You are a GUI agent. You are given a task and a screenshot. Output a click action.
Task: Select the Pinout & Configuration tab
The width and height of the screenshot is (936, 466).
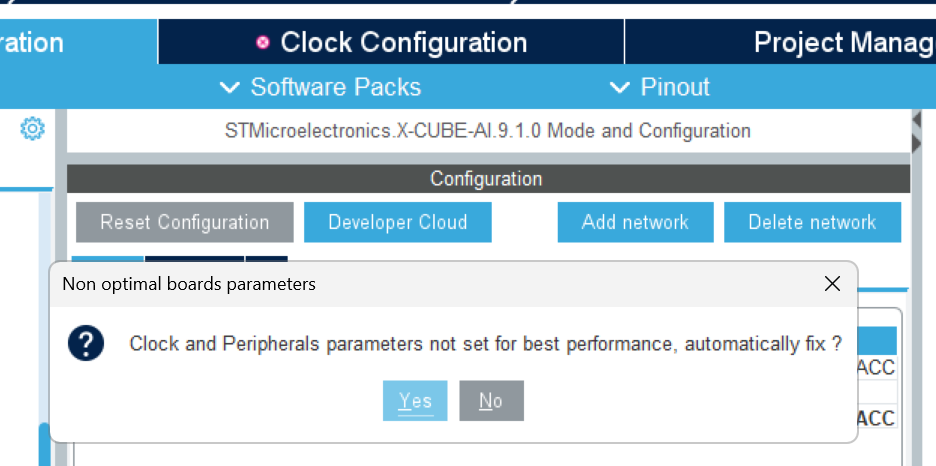click(x=60, y=43)
